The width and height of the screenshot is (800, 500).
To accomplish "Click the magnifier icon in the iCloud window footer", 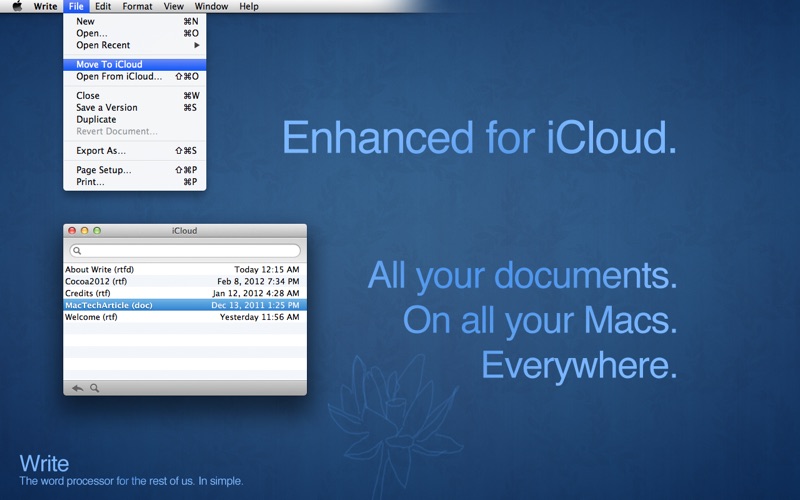I will tap(94, 388).
